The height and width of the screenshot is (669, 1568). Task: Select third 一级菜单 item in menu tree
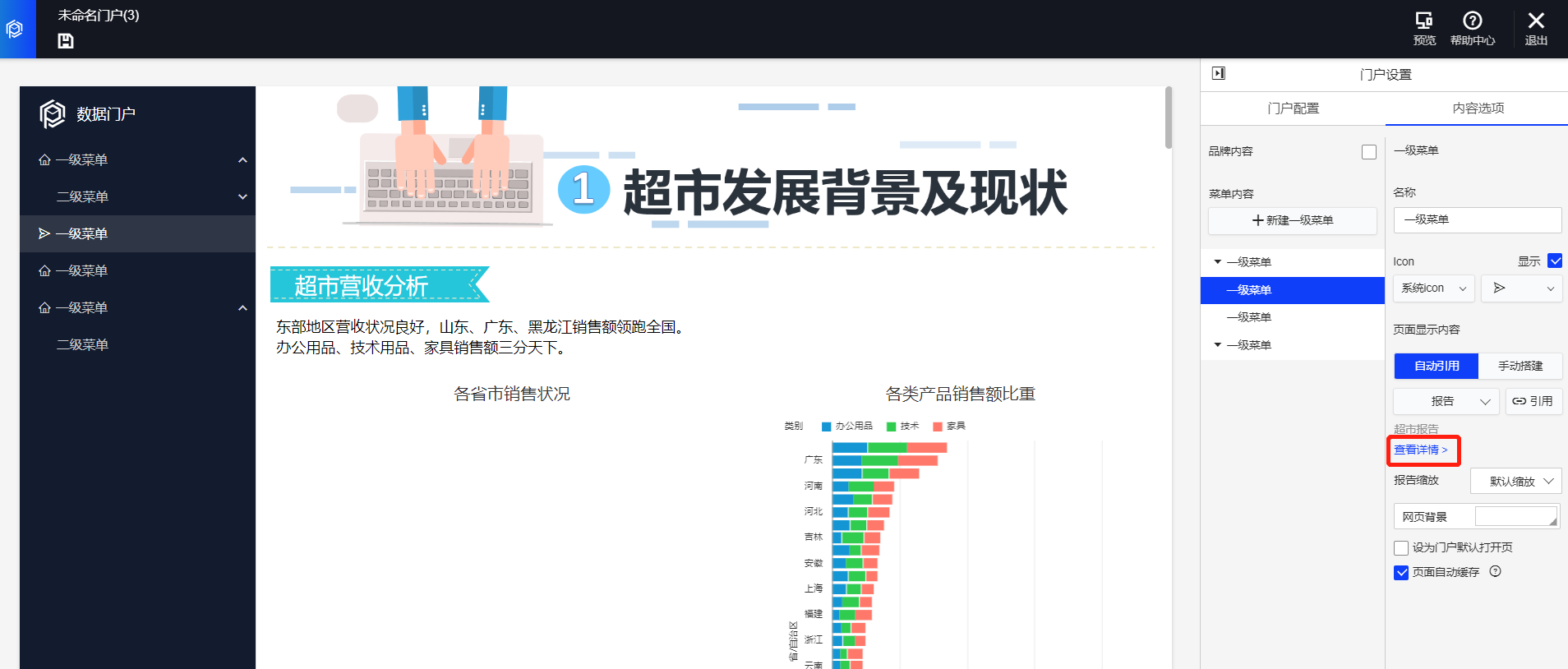coord(1293,317)
